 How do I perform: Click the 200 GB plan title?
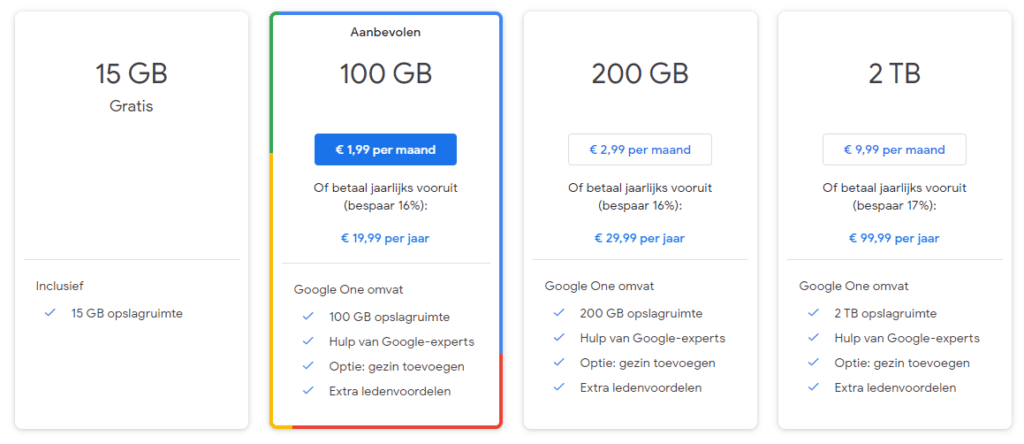click(x=640, y=74)
